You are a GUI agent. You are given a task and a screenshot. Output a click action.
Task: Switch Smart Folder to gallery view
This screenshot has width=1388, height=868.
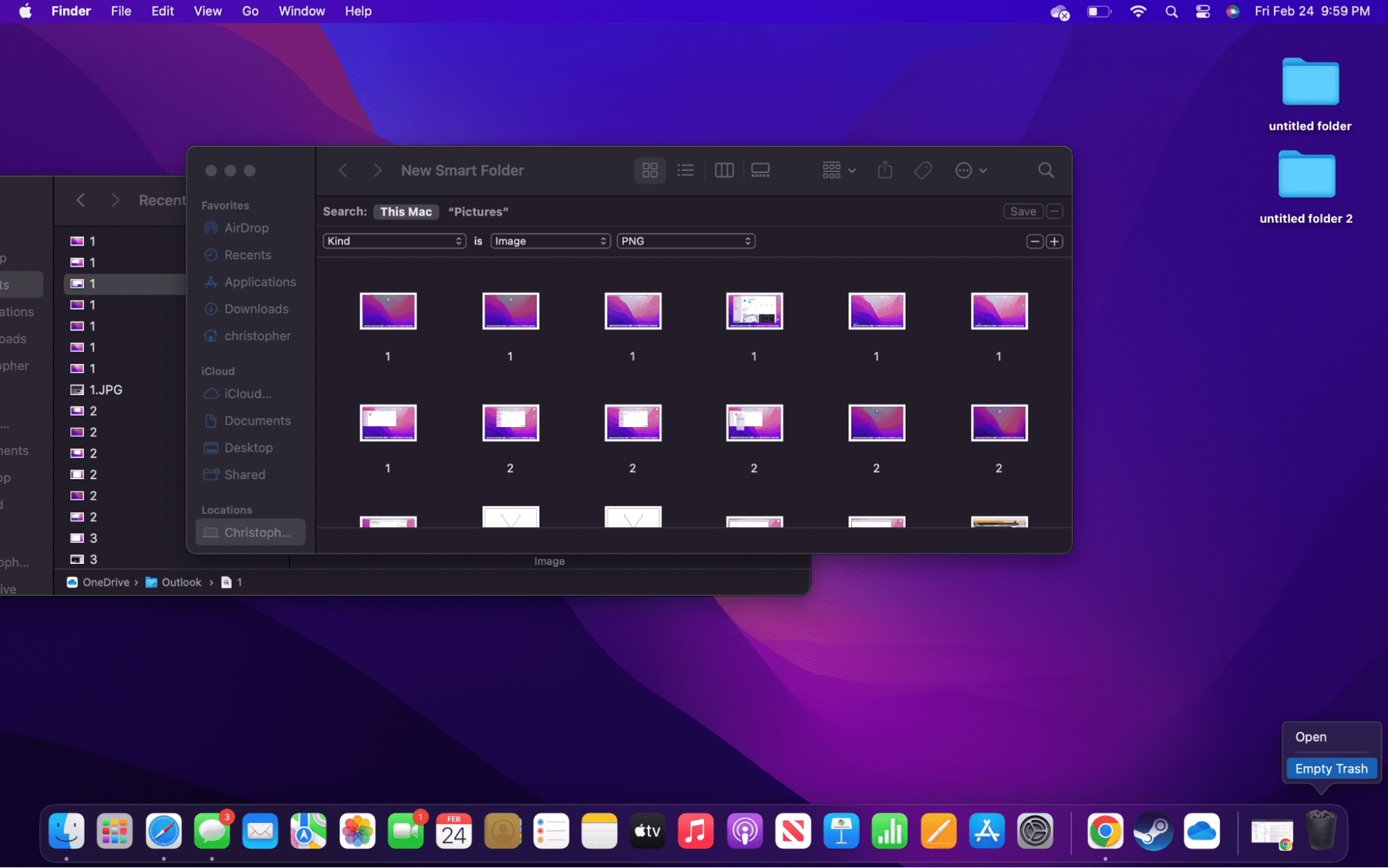tap(760, 170)
